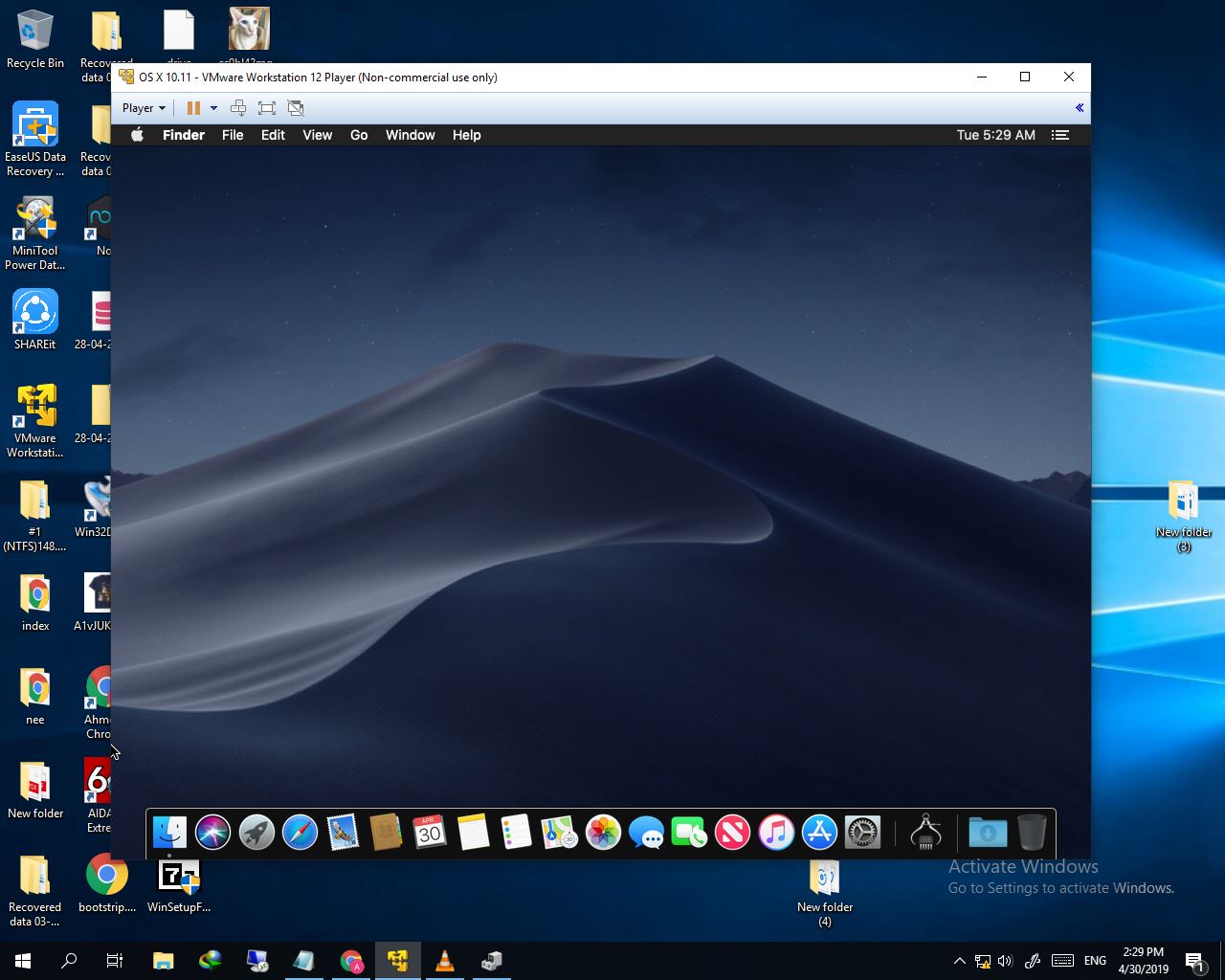Open iTunes music note in dock
Viewport: 1225px width, 980px height.
click(x=776, y=833)
